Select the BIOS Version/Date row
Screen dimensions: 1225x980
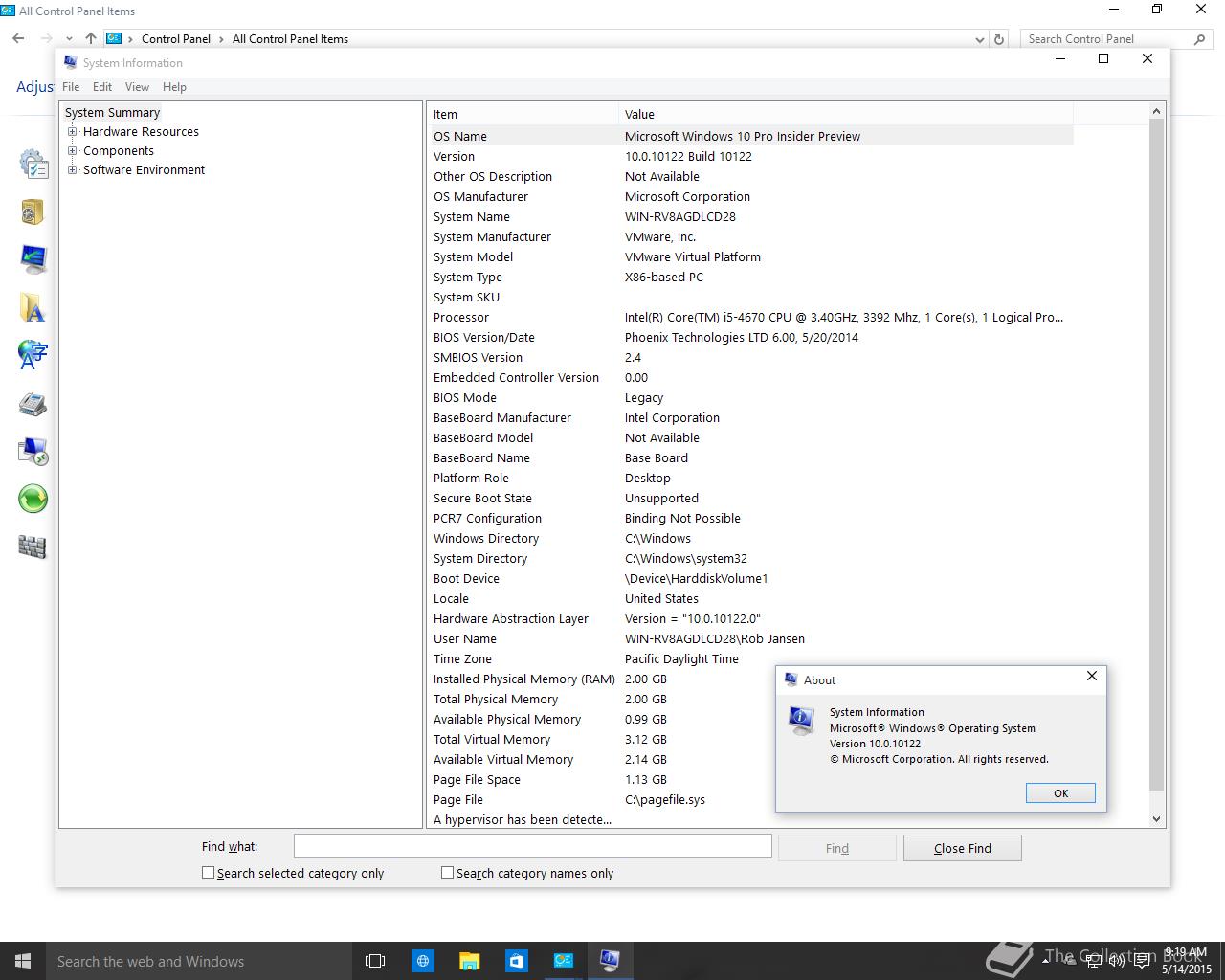point(750,337)
